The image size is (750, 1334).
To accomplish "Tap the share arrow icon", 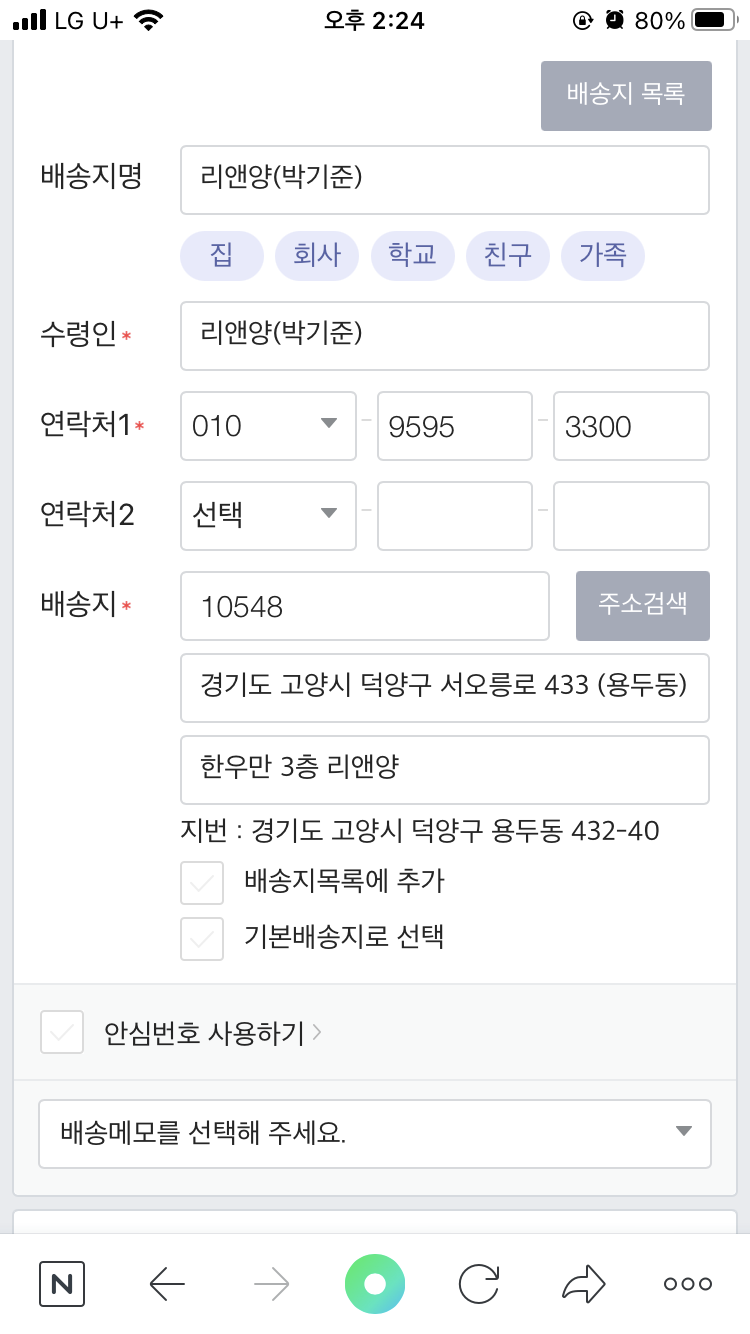I will tap(584, 1283).
